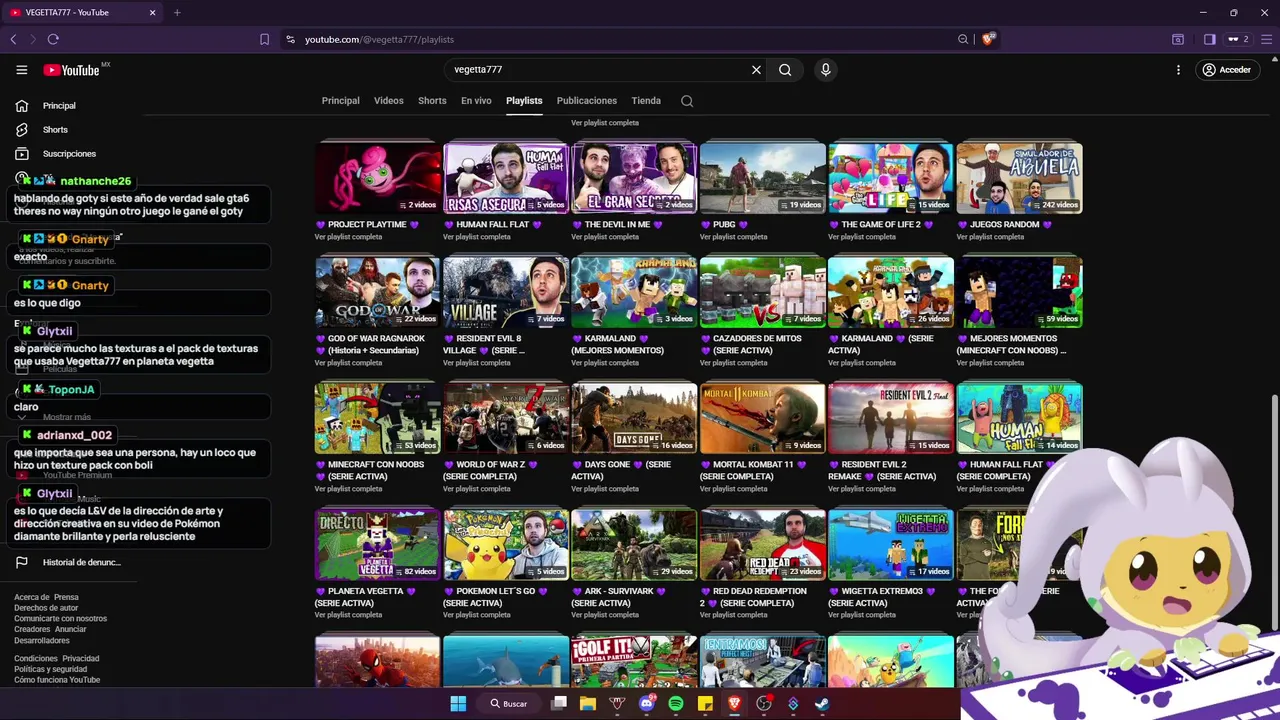Open Ver playlist completa under PUBG
Screen dimensions: 1280x720
click(x=733, y=237)
